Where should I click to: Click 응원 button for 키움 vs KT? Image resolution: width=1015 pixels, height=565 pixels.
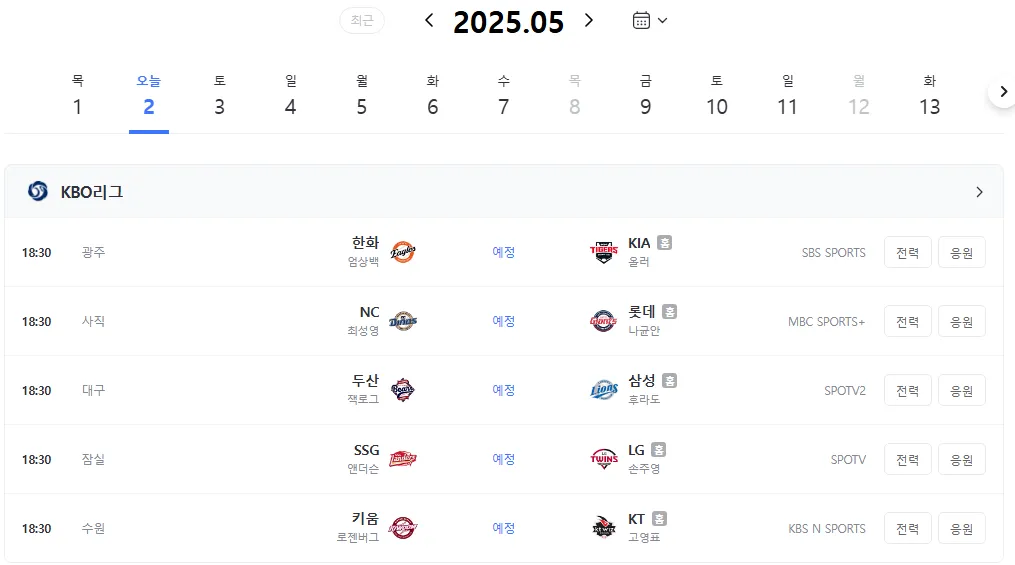(x=961, y=529)
